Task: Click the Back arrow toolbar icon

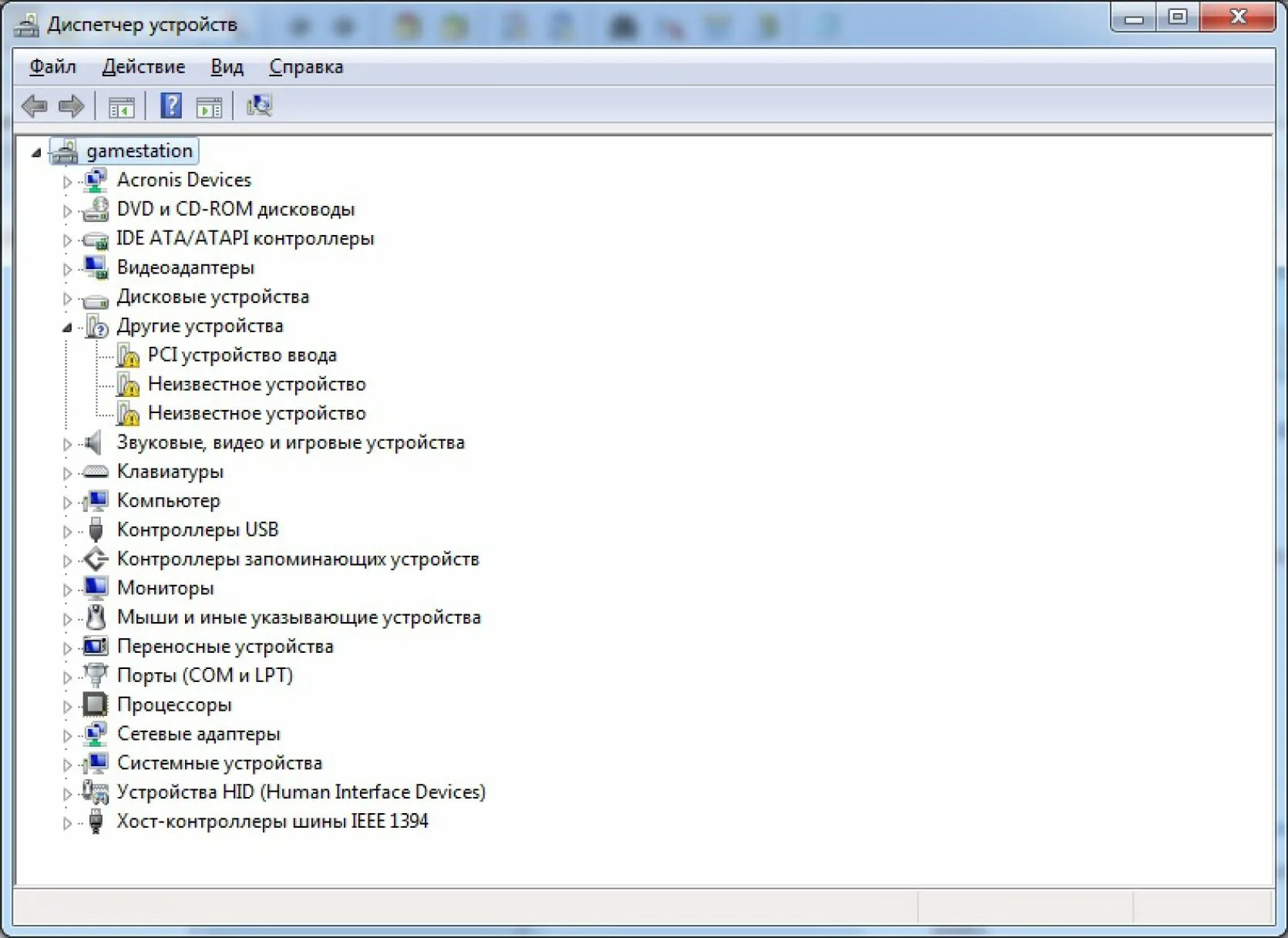Action: click(x=35, y=106)
